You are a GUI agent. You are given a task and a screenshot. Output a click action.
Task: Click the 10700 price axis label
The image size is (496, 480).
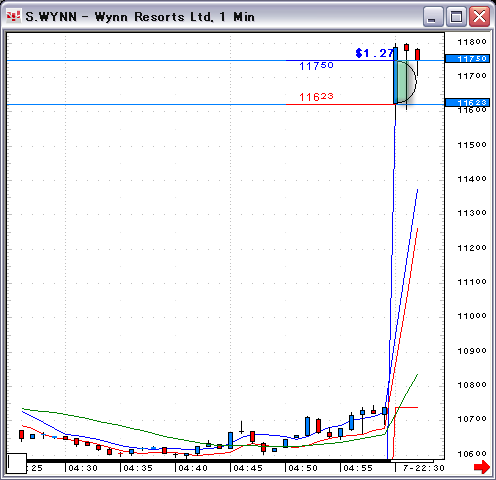pos(472,419)
